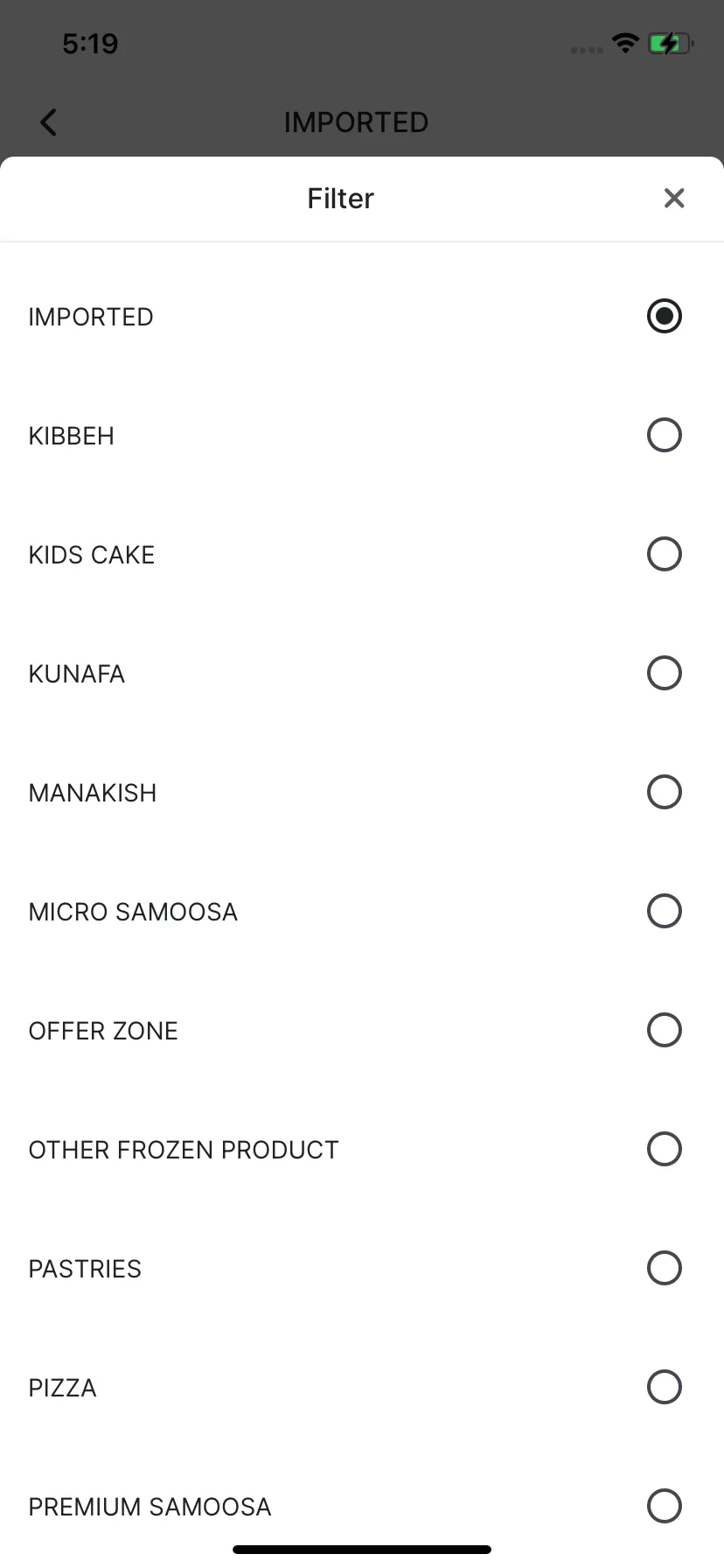Tap the home indicator bar

click(362, 1550)
